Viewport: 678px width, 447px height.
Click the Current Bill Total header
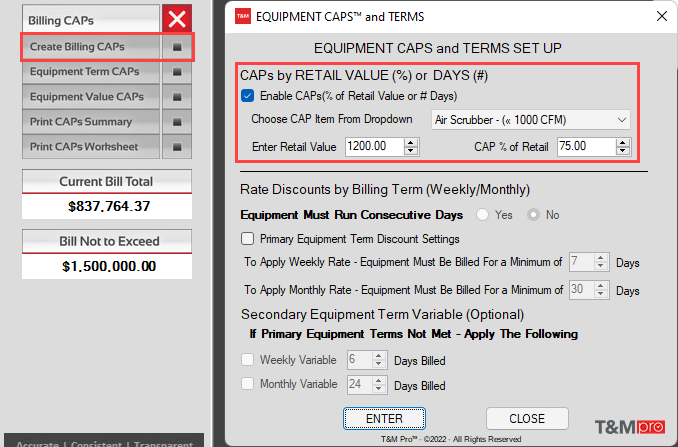[x=107, y=181]
